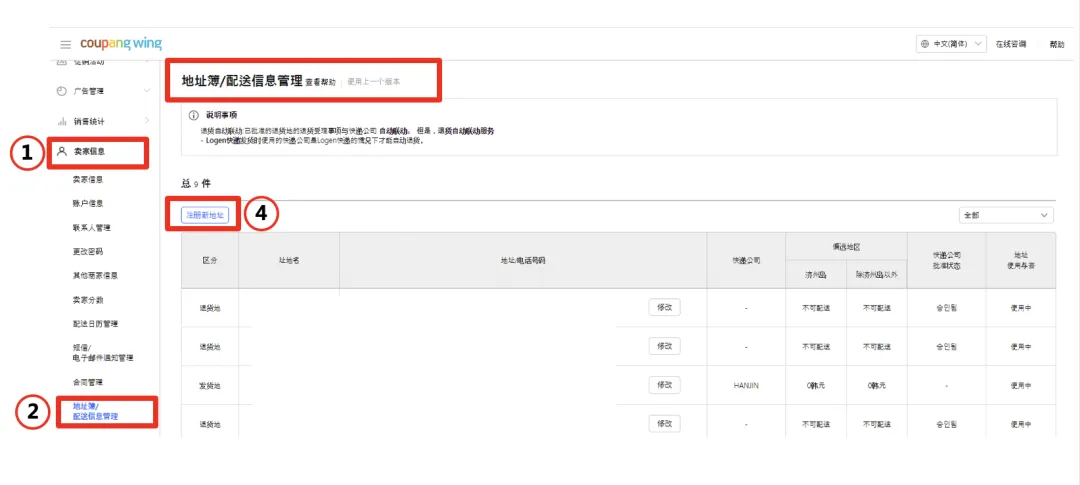Click the 区分 column header
The width and height of the screenshot is (1080, 485).
pos(210,260)
